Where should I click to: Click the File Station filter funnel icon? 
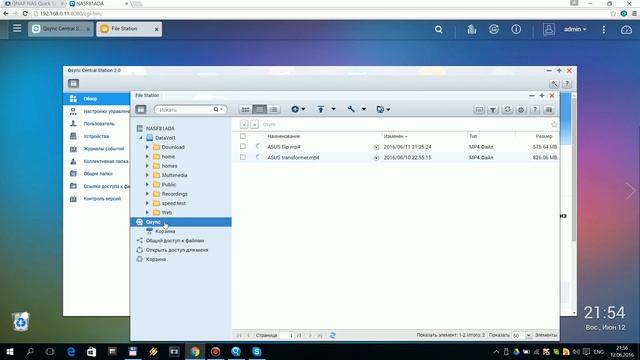click(x=493, y=110)
